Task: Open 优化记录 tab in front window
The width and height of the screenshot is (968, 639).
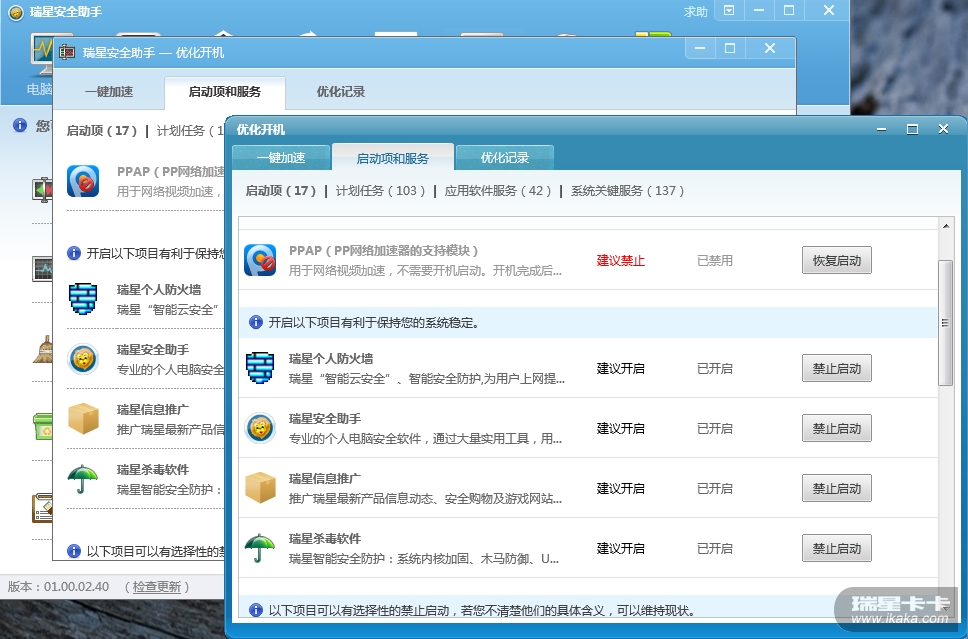Action: pos(504,157)
